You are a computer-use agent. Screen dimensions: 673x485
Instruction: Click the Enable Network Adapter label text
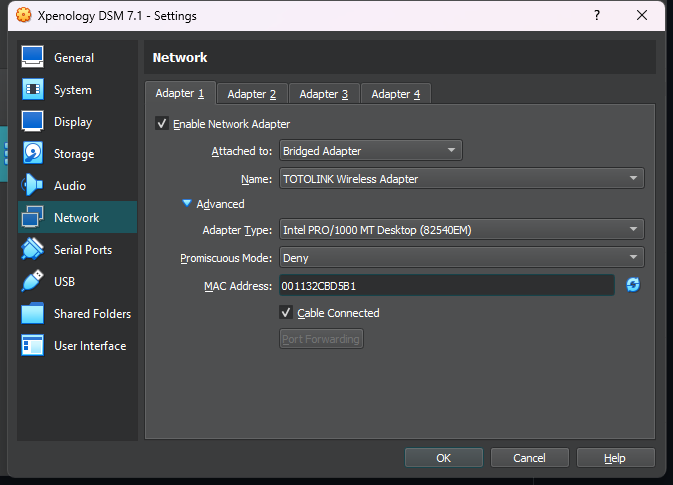tap(231, 124)
